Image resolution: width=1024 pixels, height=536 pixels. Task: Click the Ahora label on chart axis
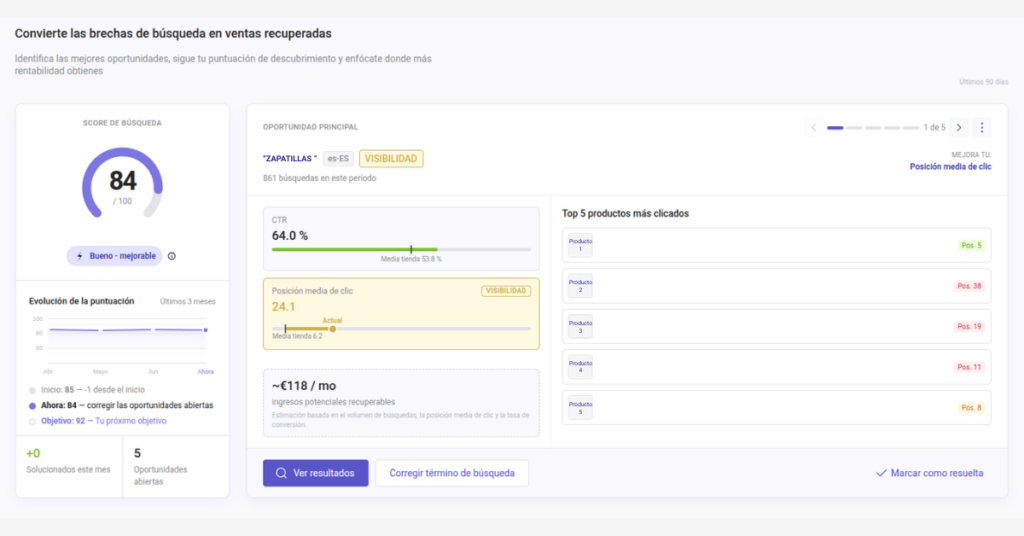[x=205, y=371]
